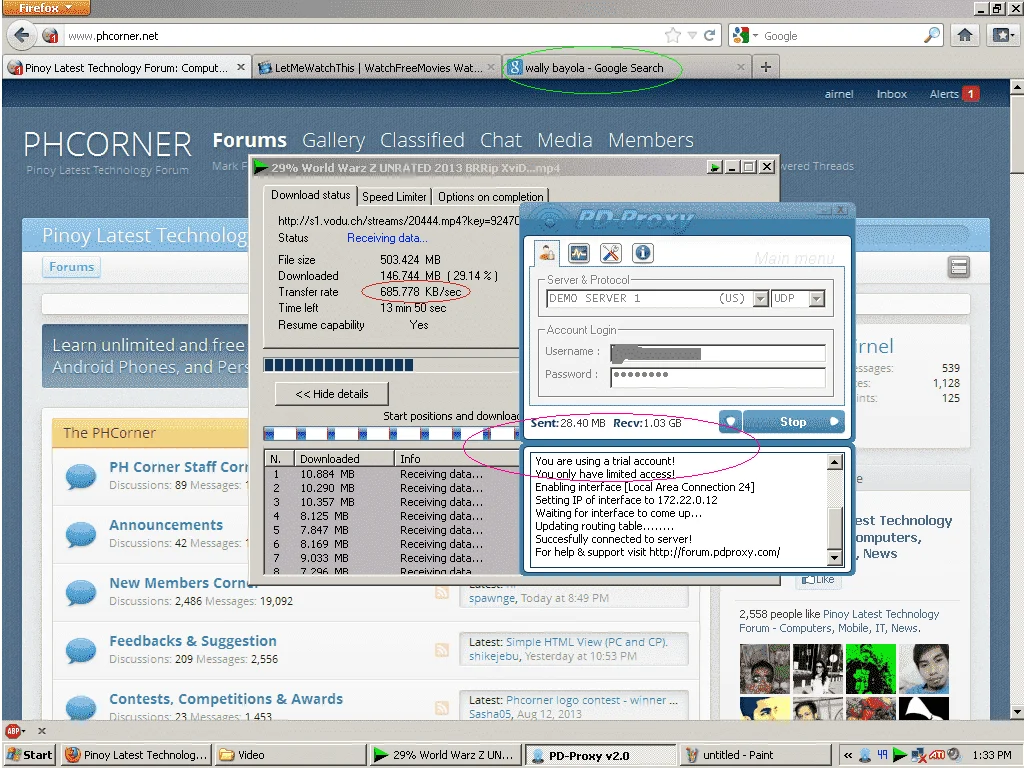The width and height of the screenshot is (1024, 768).
Task: Switch to the Speed Limiter tab
Action: click(x=394, y=197)
